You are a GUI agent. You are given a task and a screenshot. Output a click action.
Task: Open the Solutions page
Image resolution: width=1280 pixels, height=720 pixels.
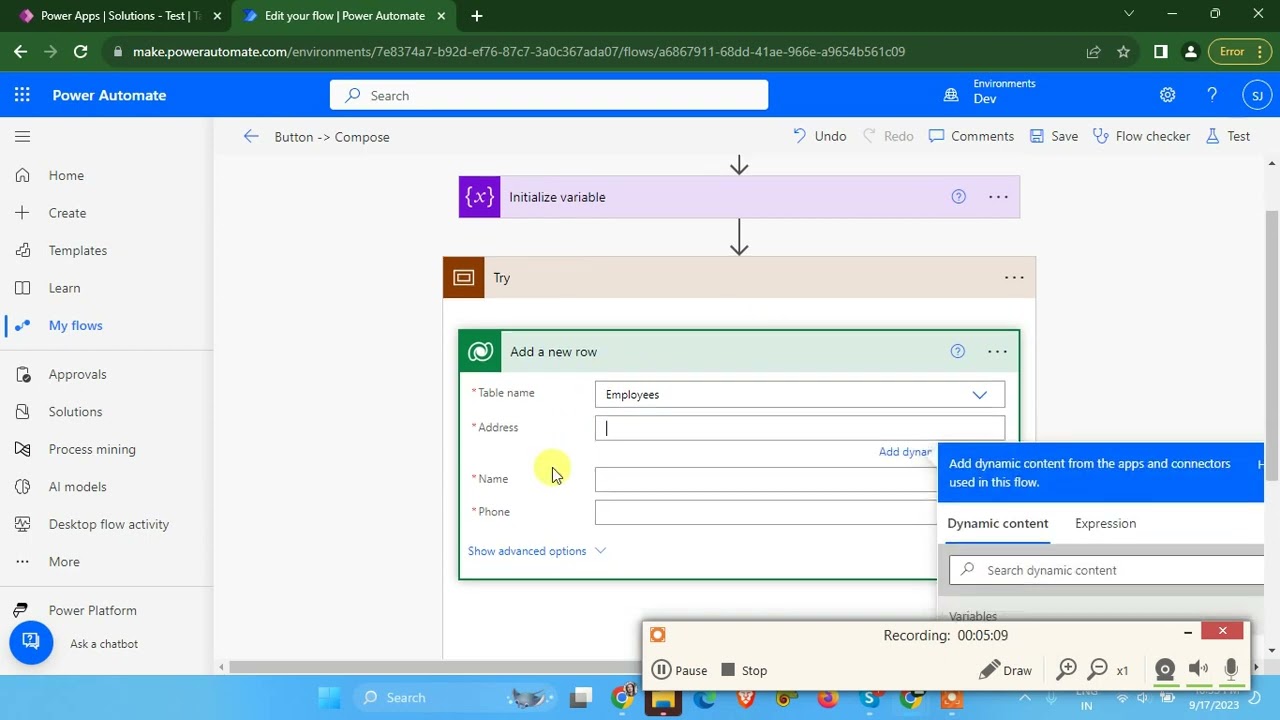pyautogui.click(x=75, y=412)
